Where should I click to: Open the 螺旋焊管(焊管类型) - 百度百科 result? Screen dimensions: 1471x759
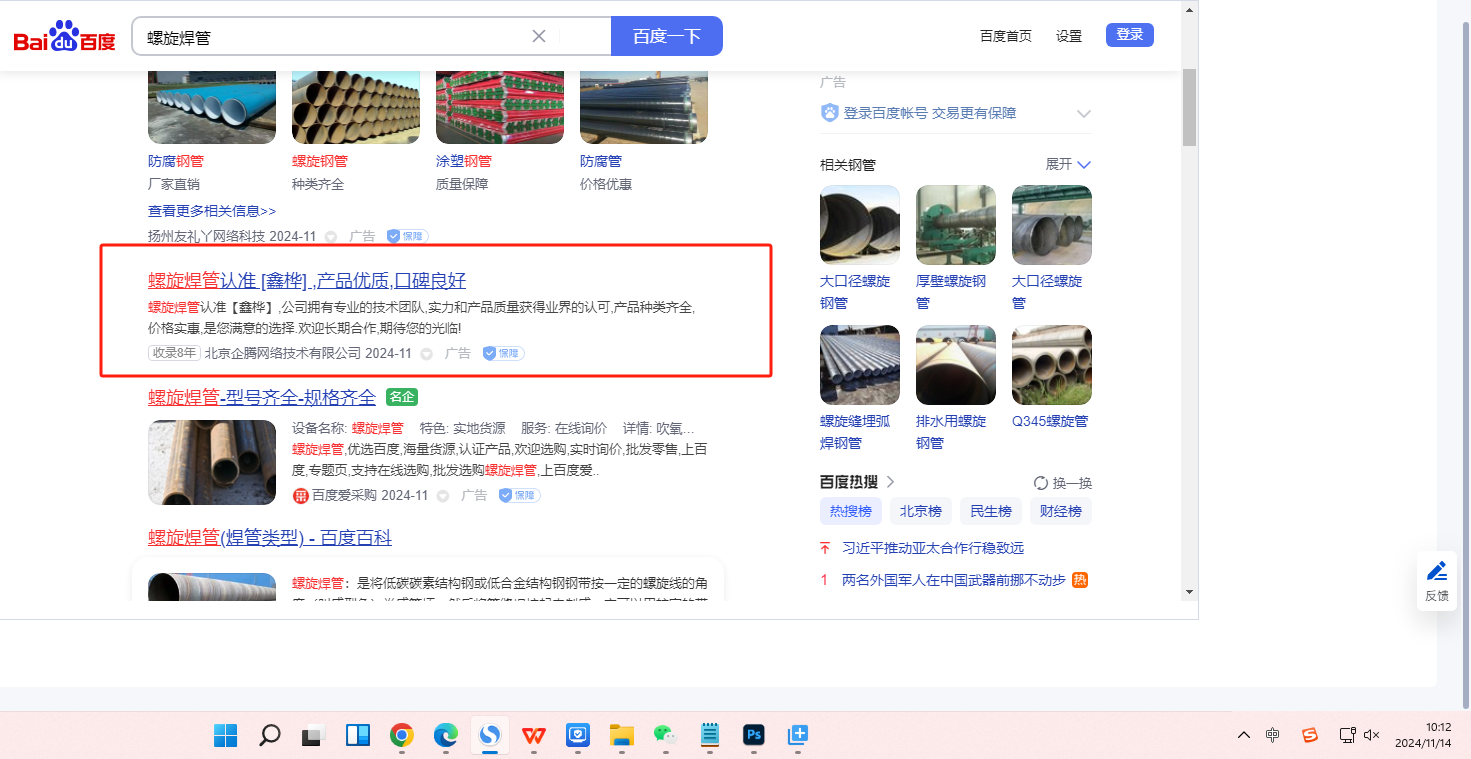(270, 538)
